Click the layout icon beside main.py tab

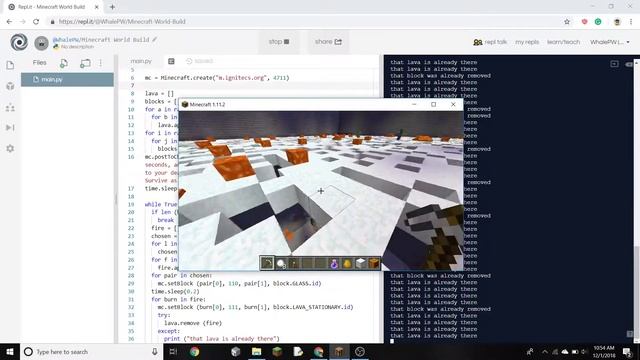[x=171, y=61]
